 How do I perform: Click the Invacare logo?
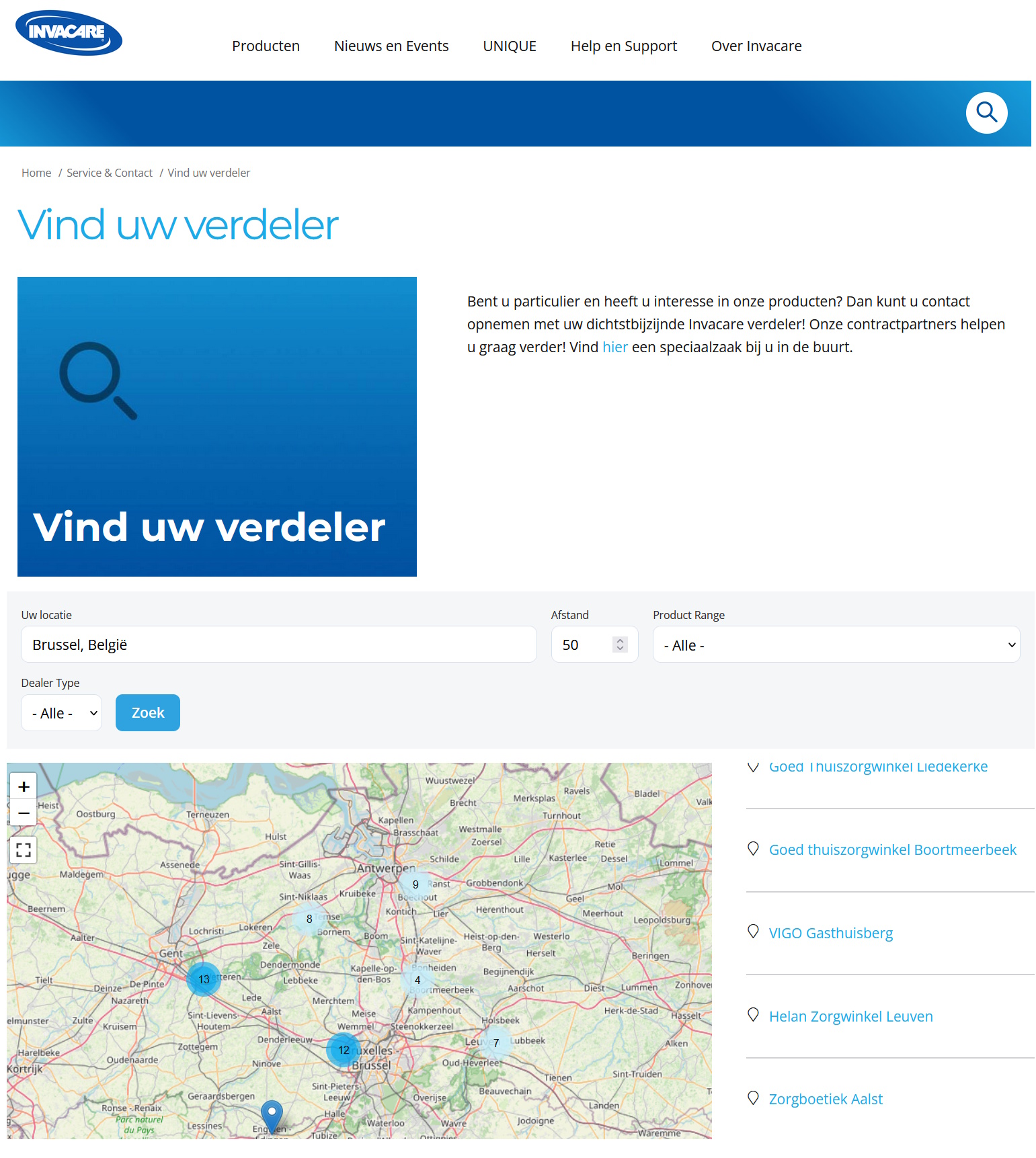point(69,33)
